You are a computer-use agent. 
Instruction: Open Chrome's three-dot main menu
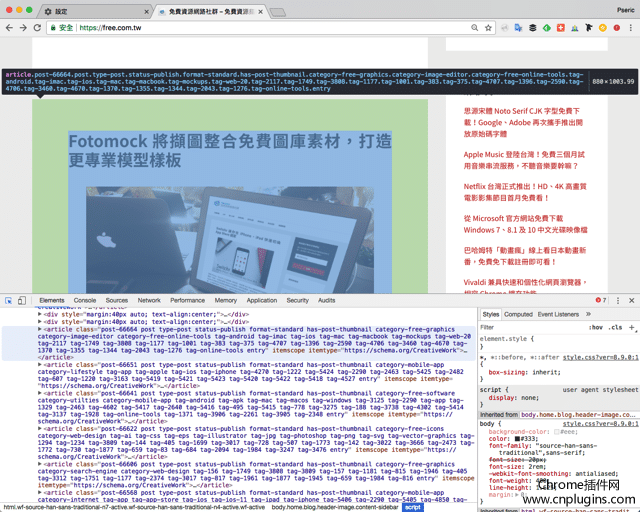click(631, 27)
